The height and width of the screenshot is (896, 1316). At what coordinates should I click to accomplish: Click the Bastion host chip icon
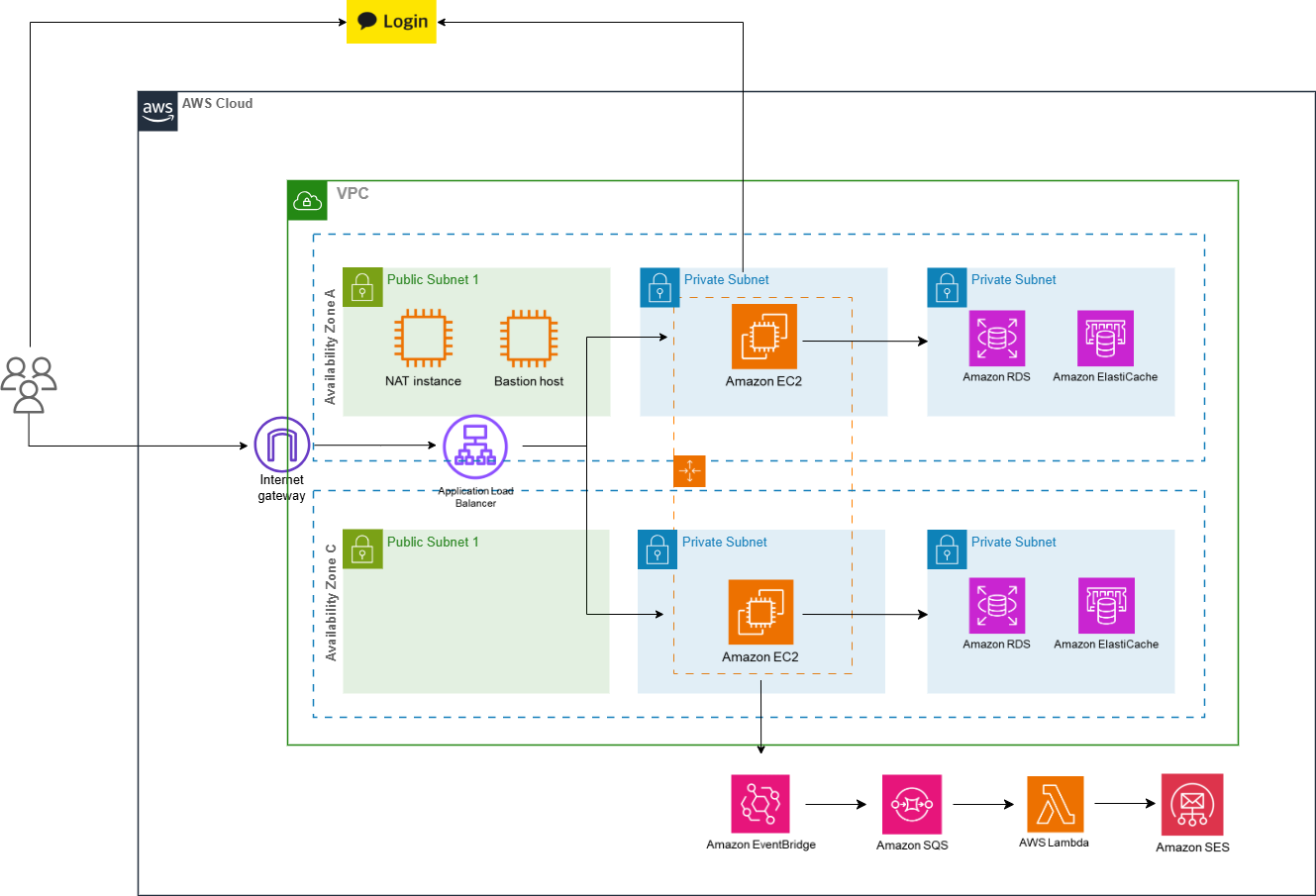coord(529,339)
